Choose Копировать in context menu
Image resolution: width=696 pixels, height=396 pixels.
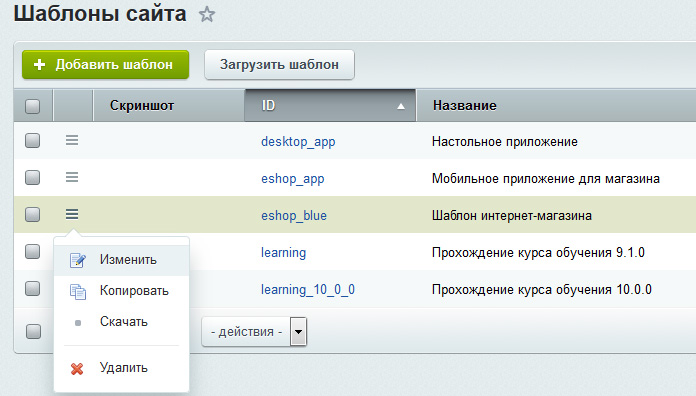pyautogui.click(x=122, y=291)
